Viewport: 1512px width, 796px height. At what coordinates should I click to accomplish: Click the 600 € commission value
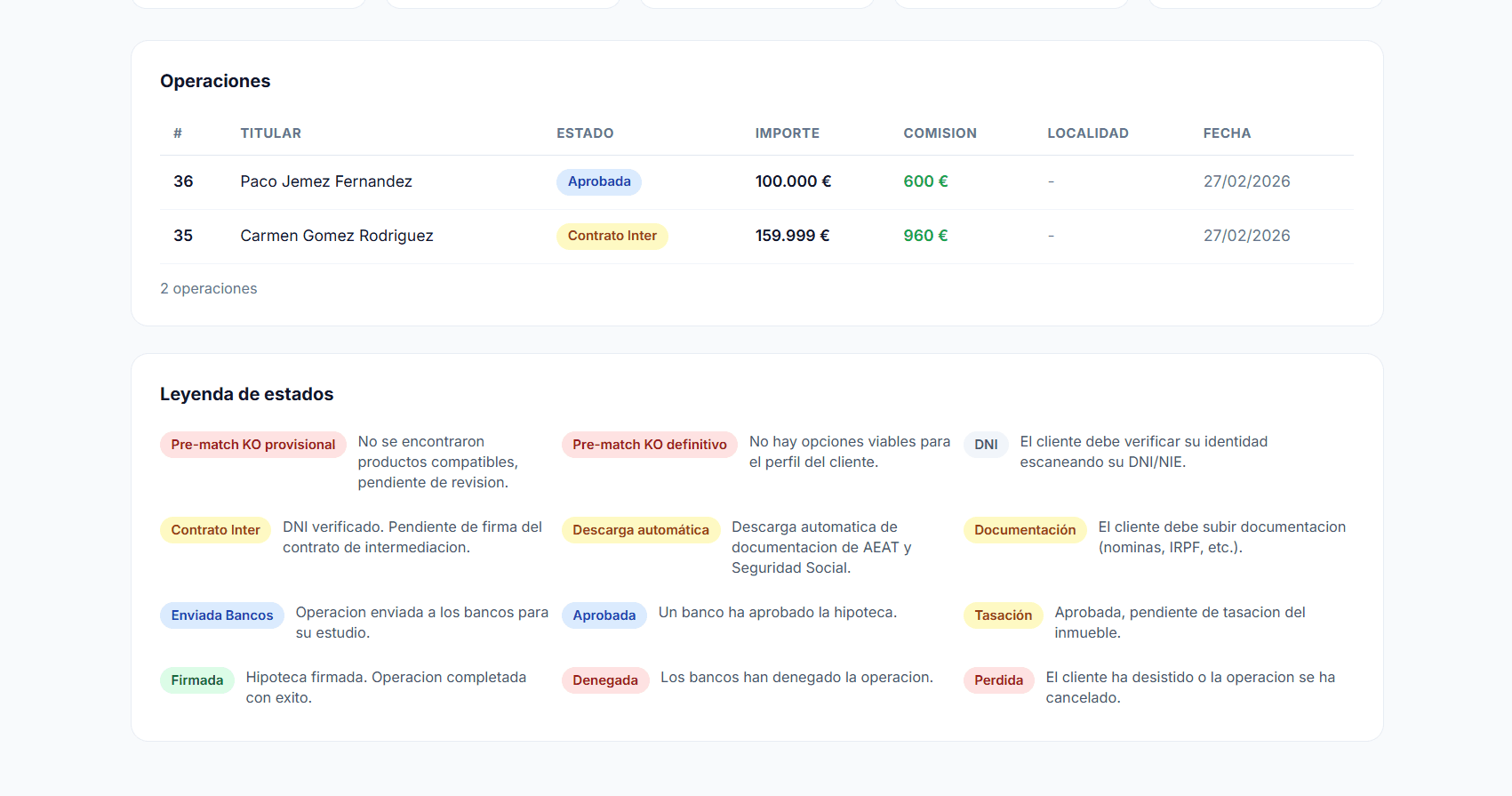click(x=925, y=181)
